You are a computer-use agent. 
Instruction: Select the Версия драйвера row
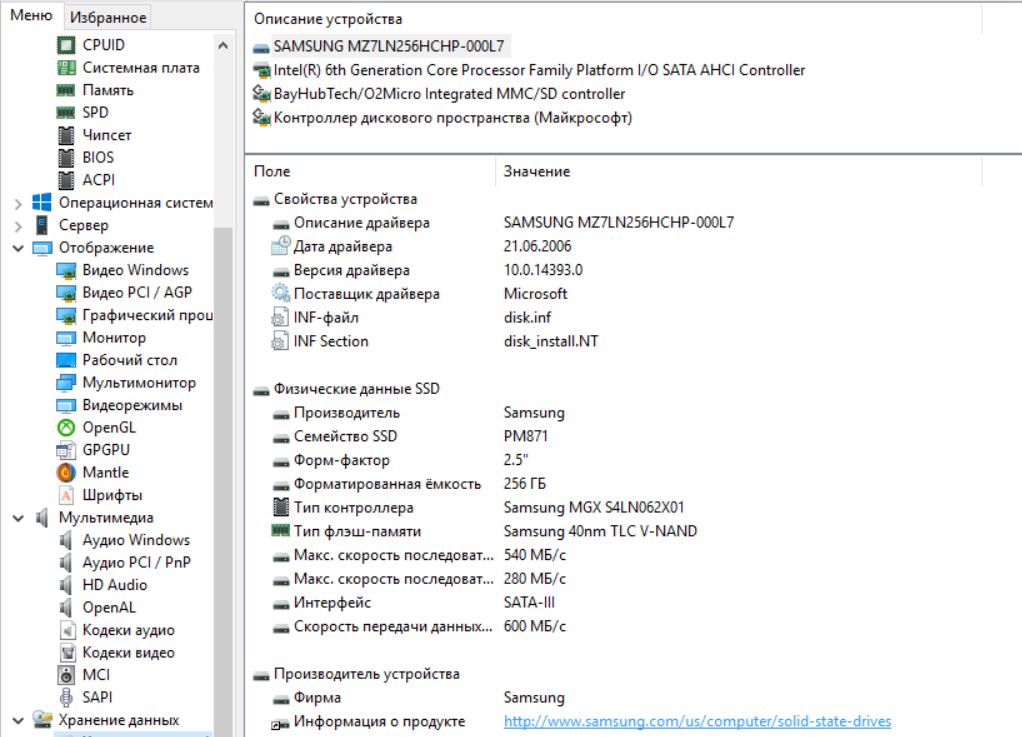tap(427, 270)
